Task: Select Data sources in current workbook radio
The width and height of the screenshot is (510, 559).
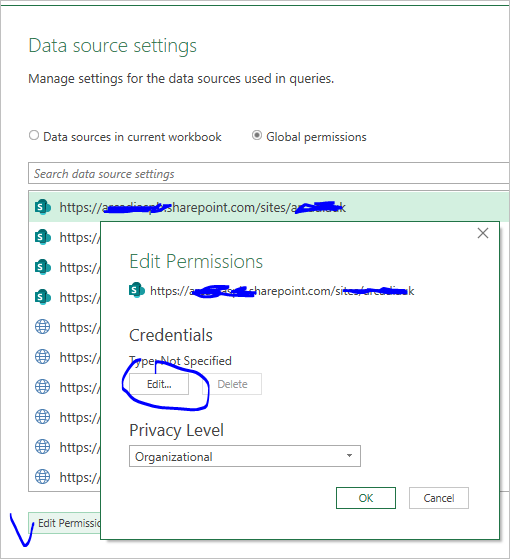Action: coord(34,135)
